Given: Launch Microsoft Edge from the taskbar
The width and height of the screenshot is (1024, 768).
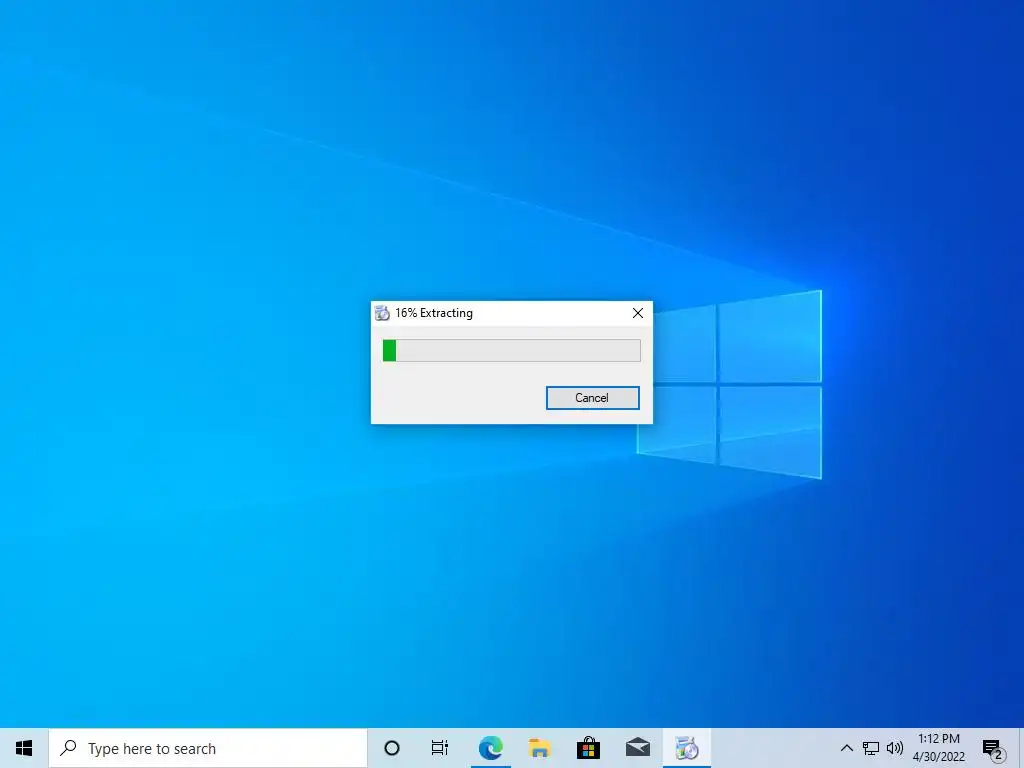Looking at the screenshot, I should click(490, 748).
